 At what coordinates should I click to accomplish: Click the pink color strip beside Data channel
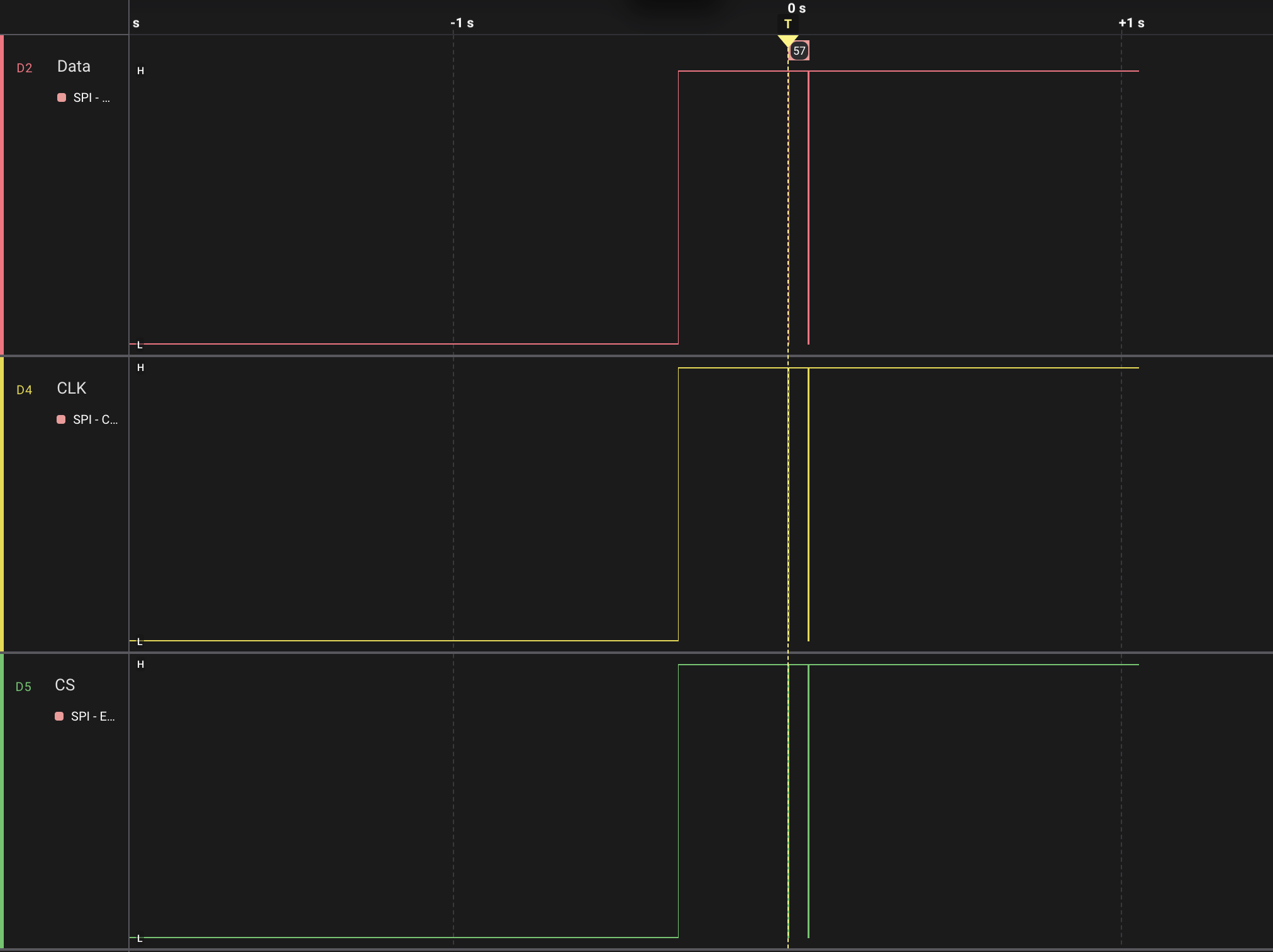3,189
